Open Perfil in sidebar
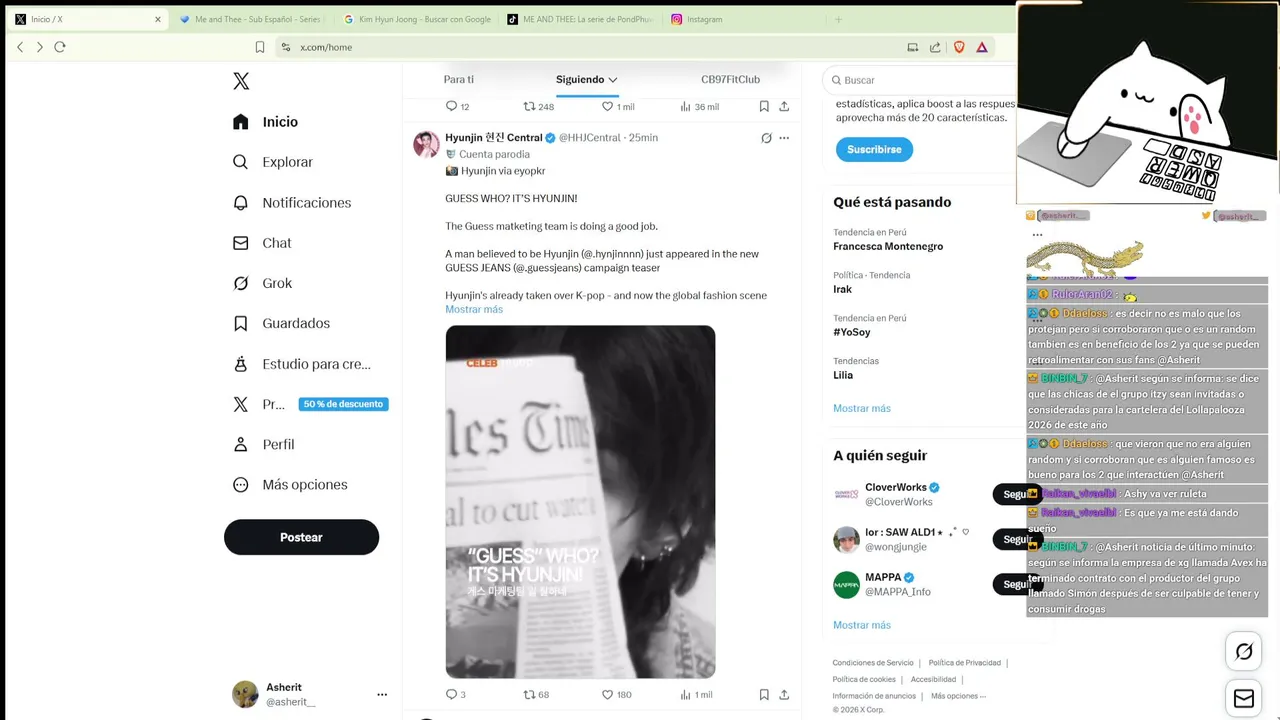1280x720 pixels. coord(263,444)
